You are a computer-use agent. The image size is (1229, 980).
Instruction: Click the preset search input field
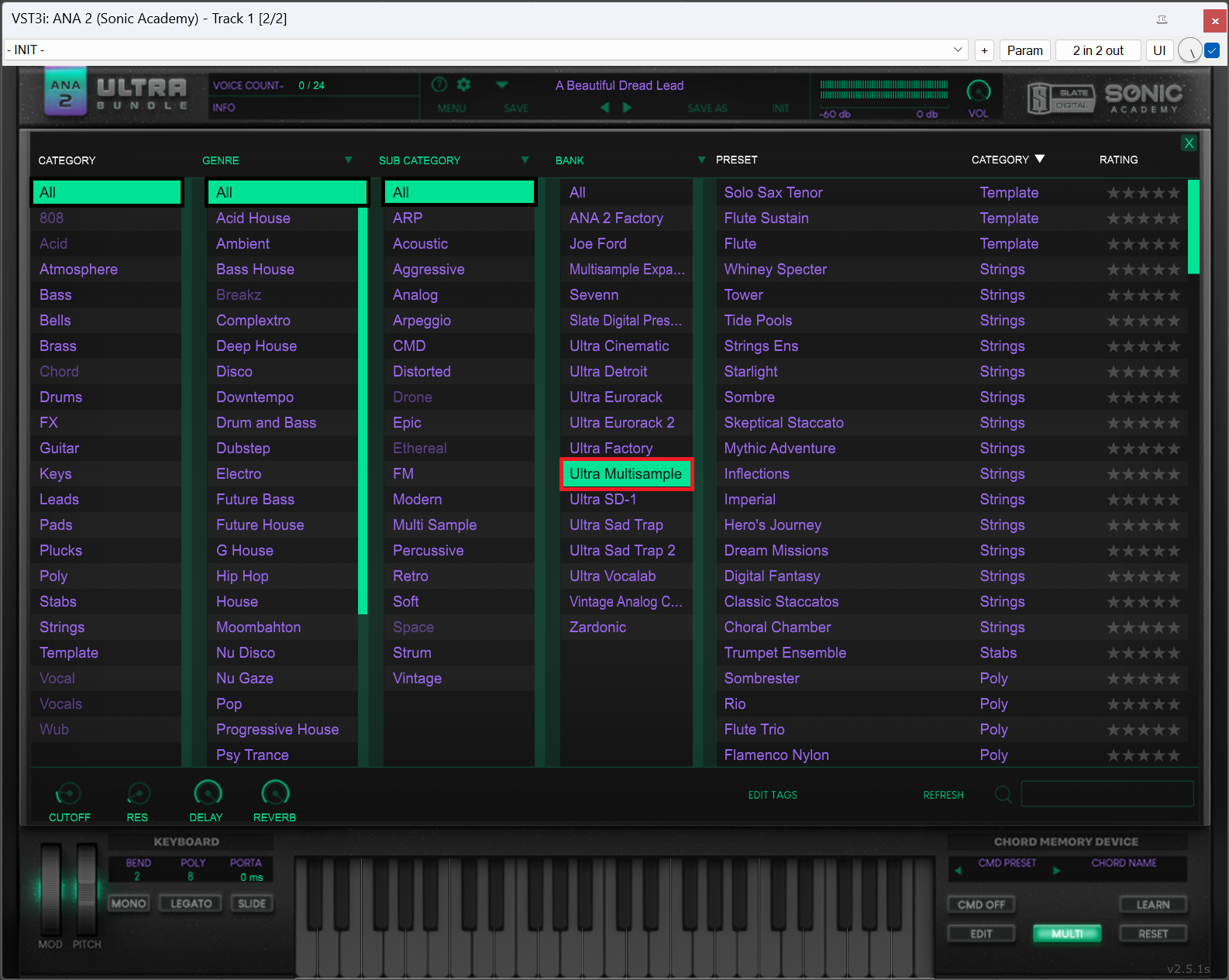click(x=1107, y=794)
